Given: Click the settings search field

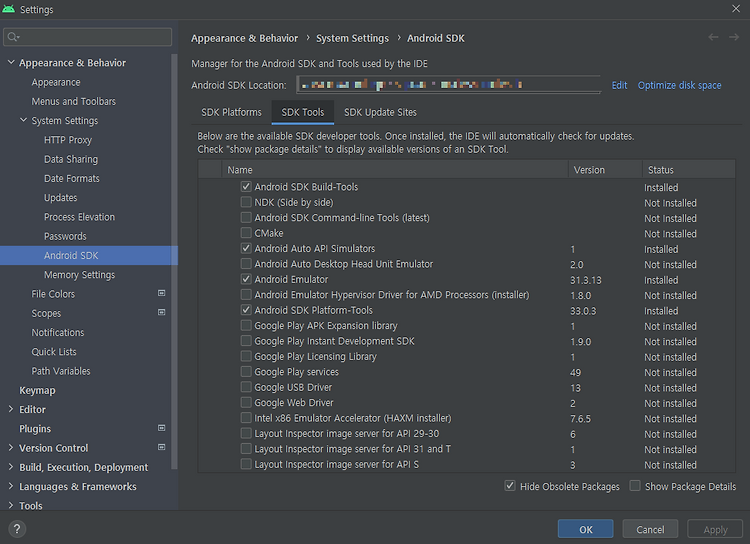Looking at the screenshot, I should tap(88, 37).
